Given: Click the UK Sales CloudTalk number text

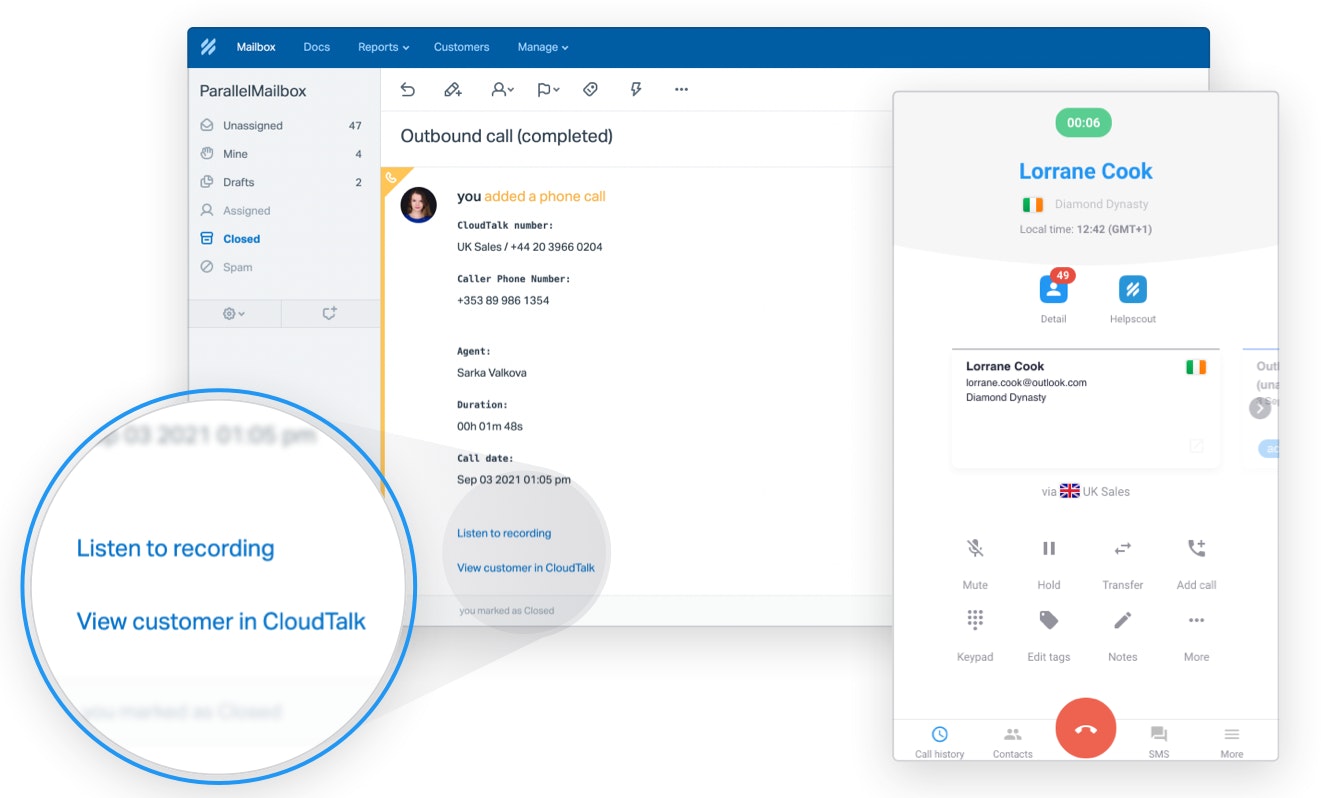Looking at the screenshot, I should coord(530,247).
